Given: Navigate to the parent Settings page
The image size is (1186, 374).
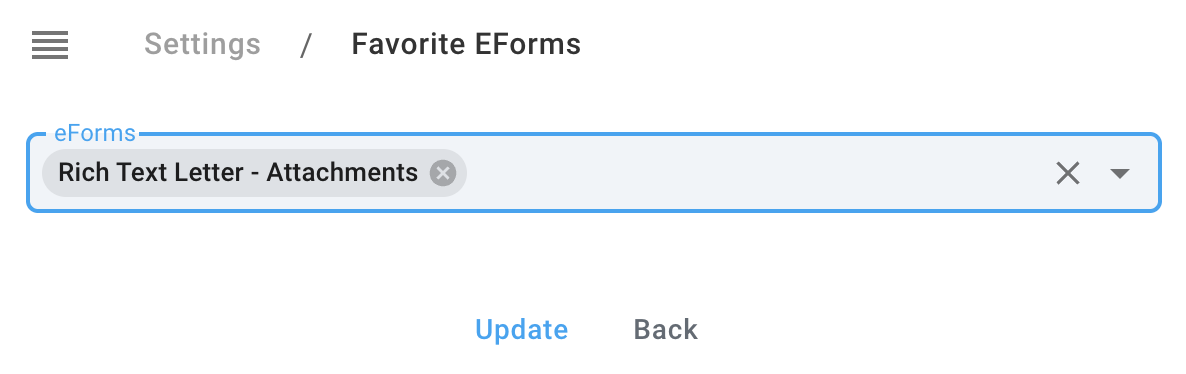Looking at the screenshot, I should pyautogui.click(x=203, y=44).
